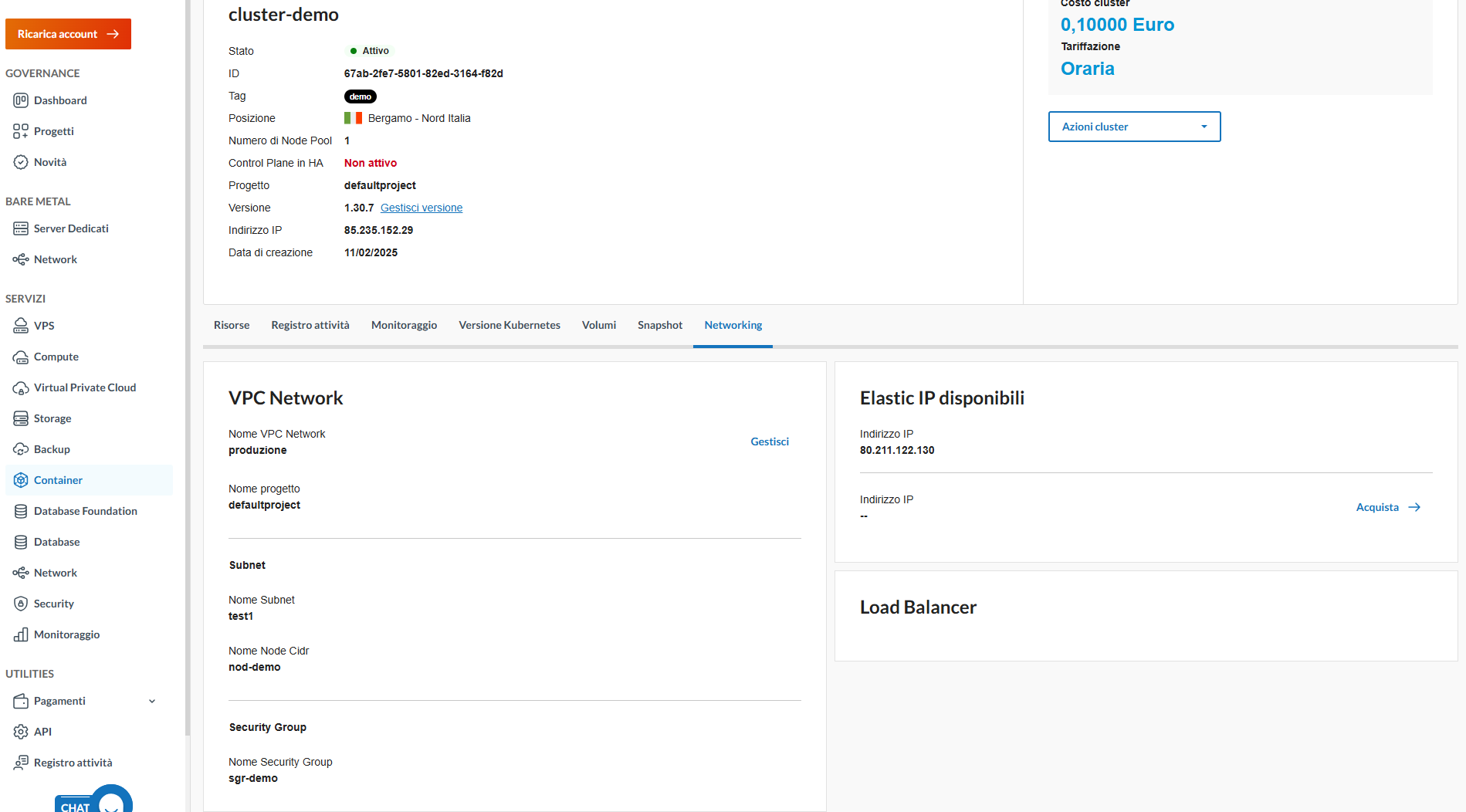Select the VPS service icon

[21, 325]
